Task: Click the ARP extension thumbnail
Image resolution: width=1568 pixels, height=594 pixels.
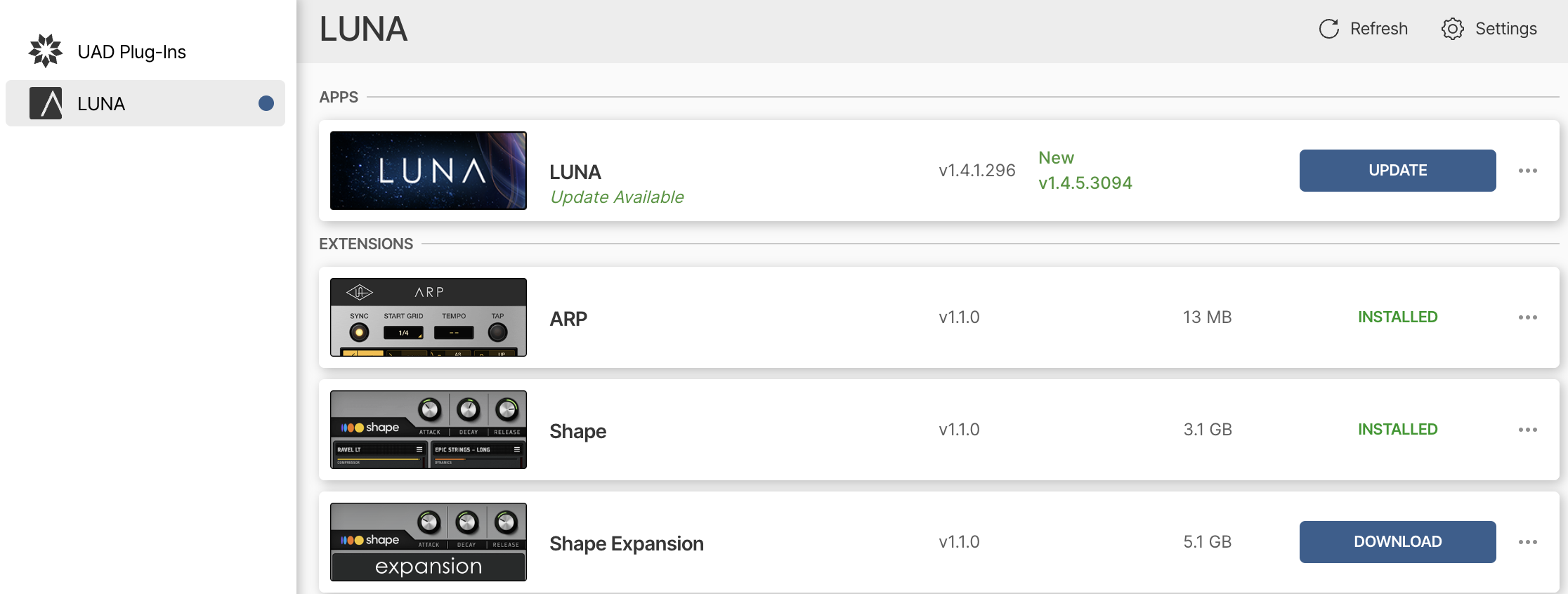Action: (x=429, y=317)
